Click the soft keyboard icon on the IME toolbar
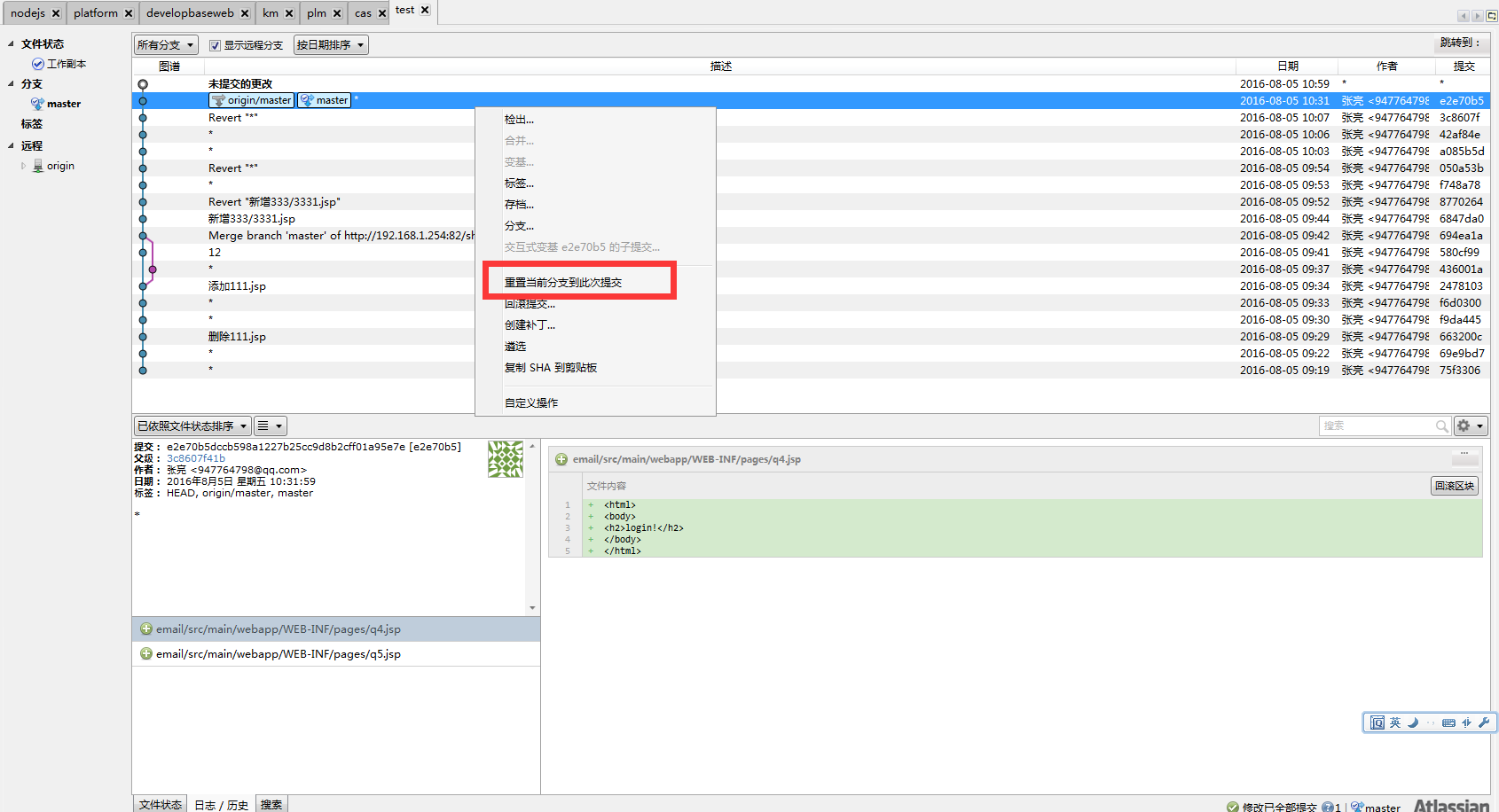The image size is (1499, 812). click(x=1448, y=722)
